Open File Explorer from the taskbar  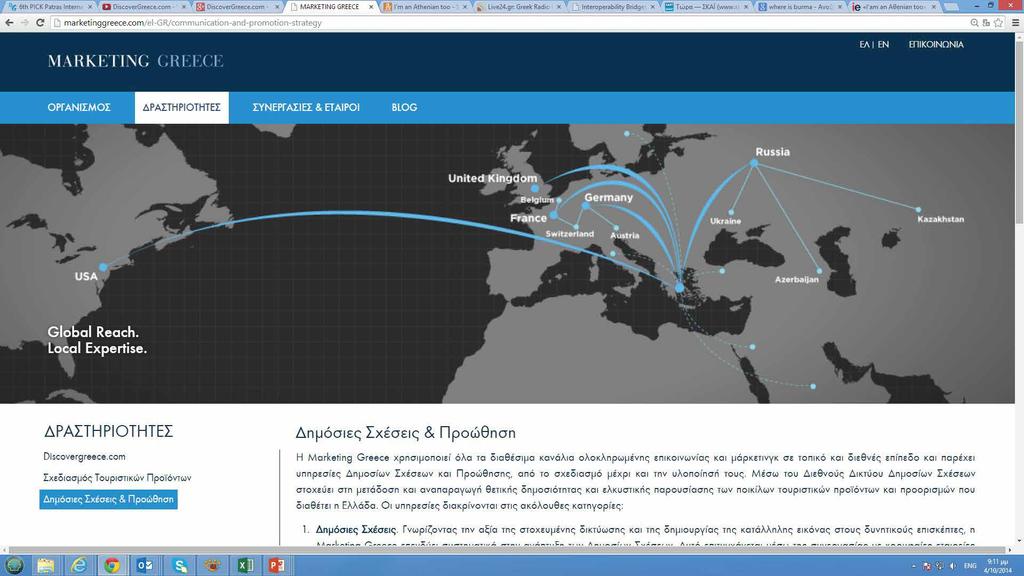pyautogui.click(x=46, y=565)
